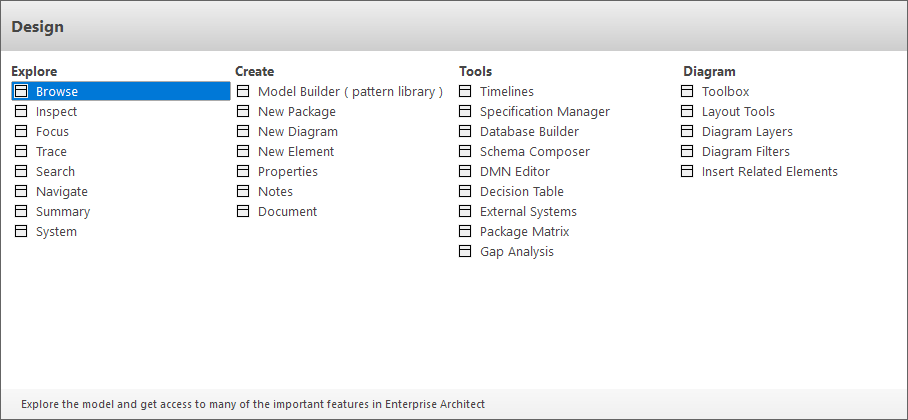908x420 pixels.
Task: Select Schema Composer entry
Action: (x=534, y=151)
